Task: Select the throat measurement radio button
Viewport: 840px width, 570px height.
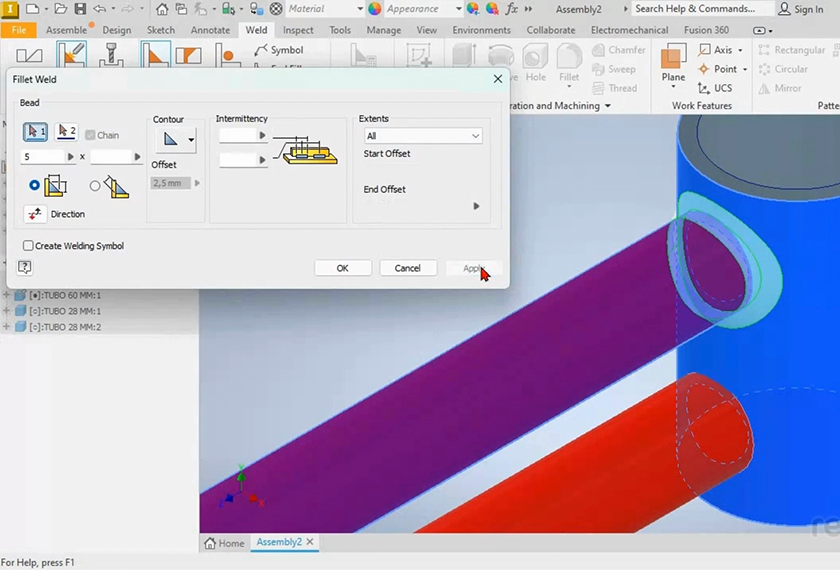Action: point(95,185)
